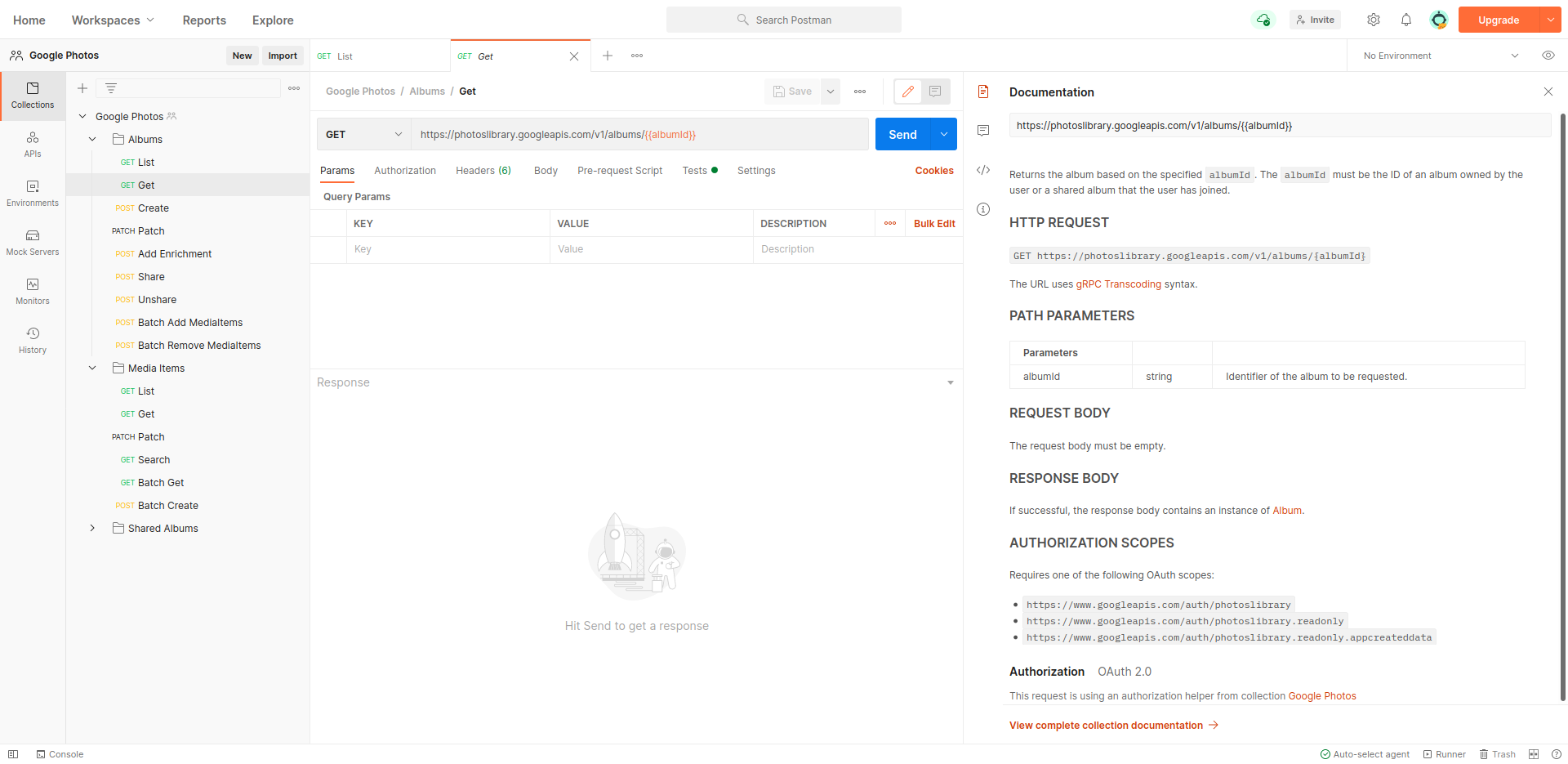
Task: Toggle the sidebar icon in the status bar
Action: click(13, 754)
